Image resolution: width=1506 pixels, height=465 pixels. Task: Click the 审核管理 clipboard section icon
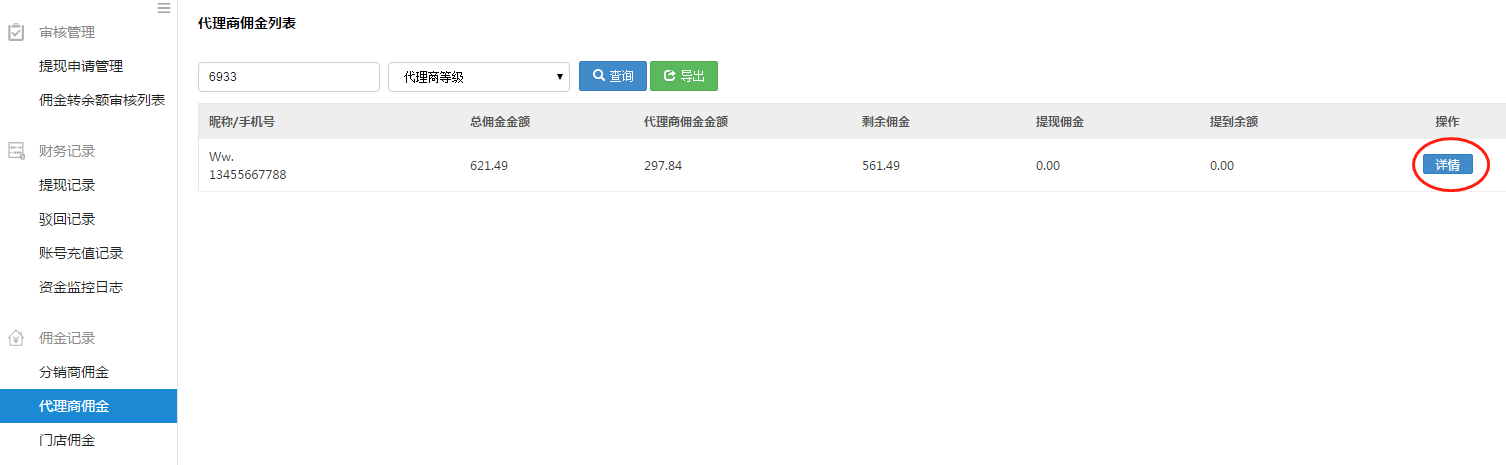[x=16, y=32]
